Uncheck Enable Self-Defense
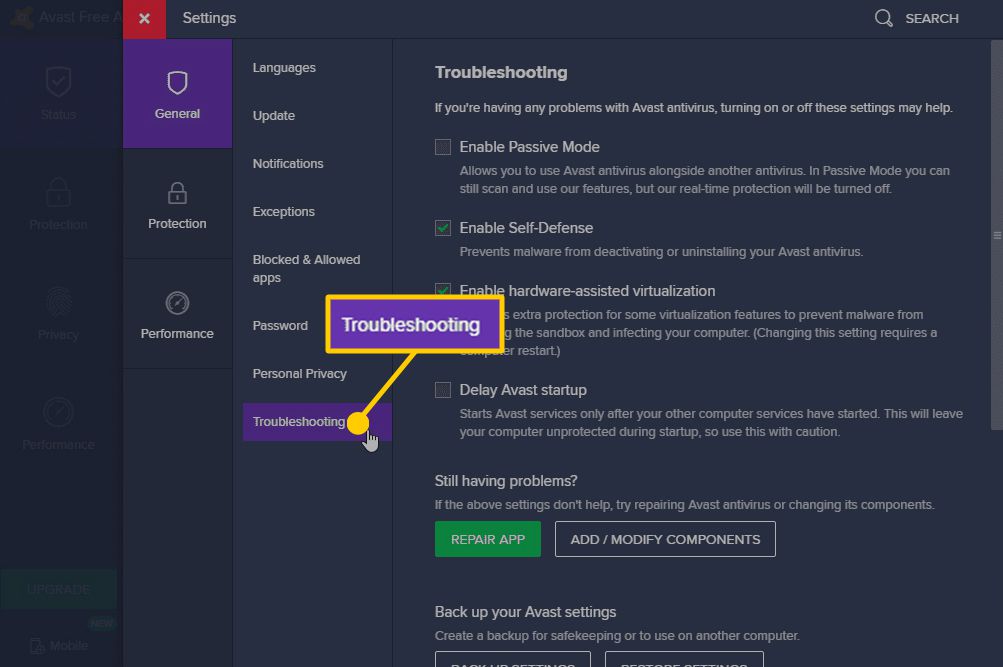1003x667 pixels. tap(443, 228)
